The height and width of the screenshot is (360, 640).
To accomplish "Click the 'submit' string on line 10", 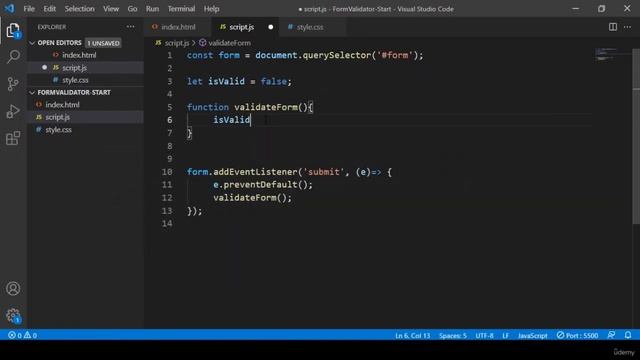I will tap(324, 172).
